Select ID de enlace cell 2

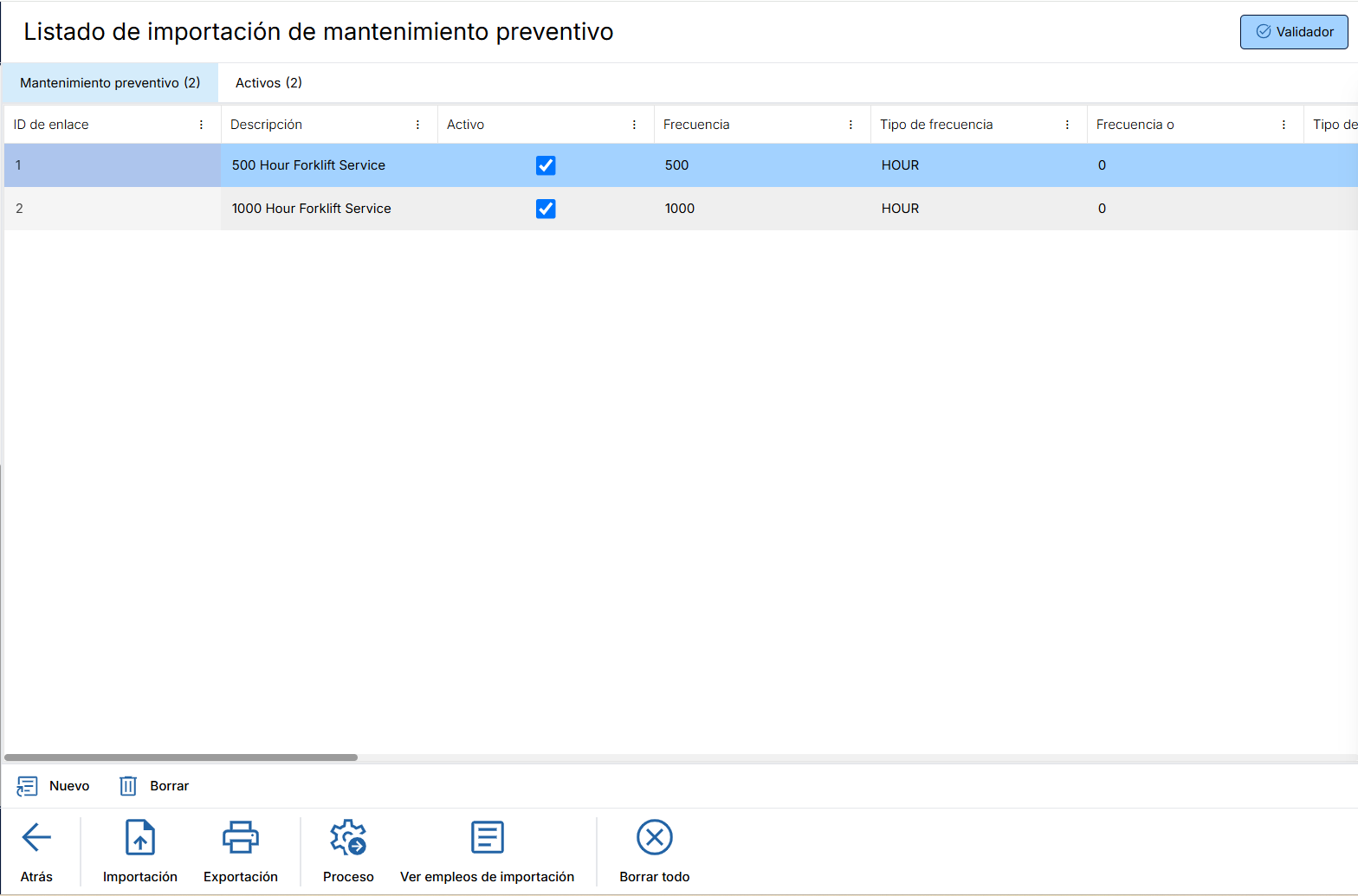click(113, 209)
